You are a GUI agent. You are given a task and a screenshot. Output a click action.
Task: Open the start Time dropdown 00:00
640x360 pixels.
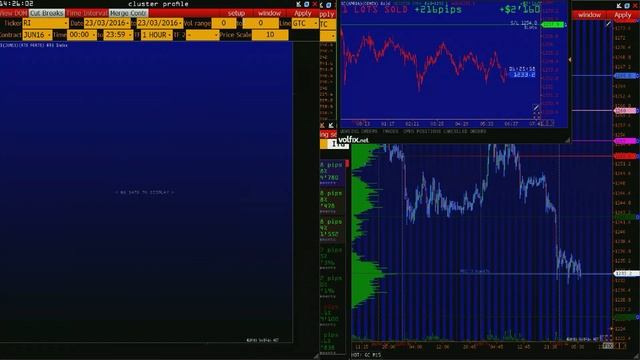pyautogui.click(x=82, y=35)
